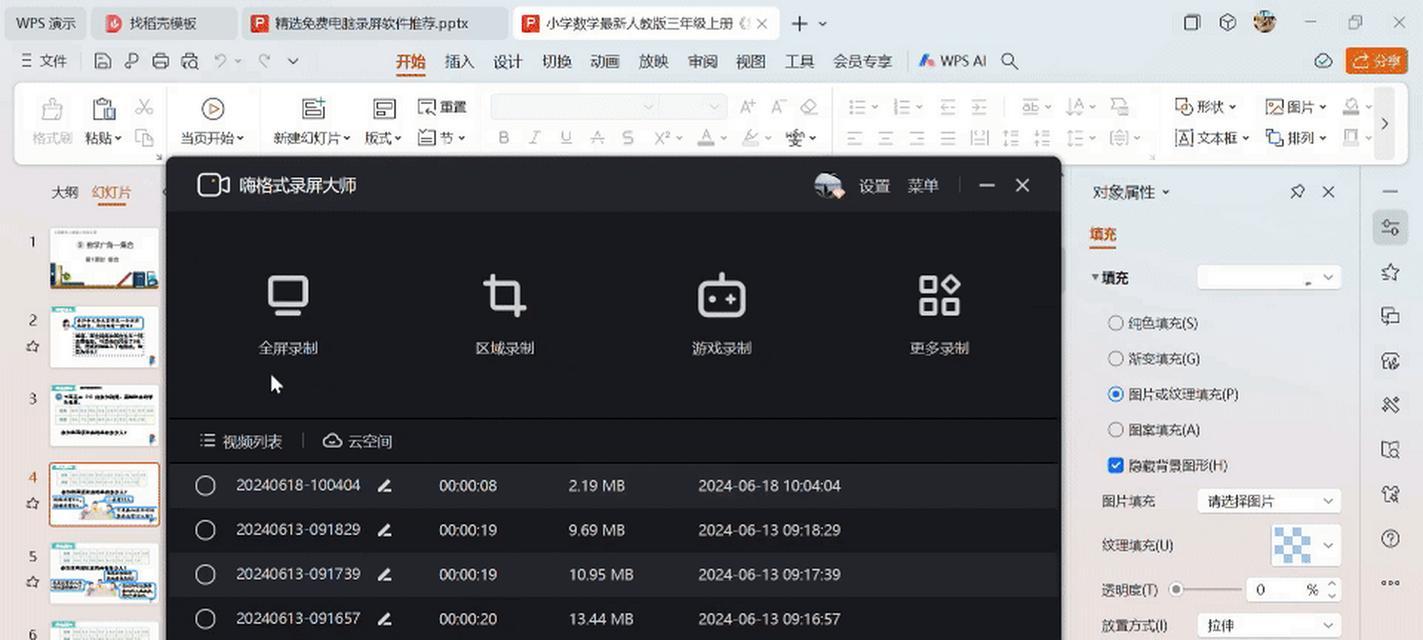The height and width of the screenshot is (640, 1423).
Task: Click the cut scissors icon
Action: coord(144,107)
